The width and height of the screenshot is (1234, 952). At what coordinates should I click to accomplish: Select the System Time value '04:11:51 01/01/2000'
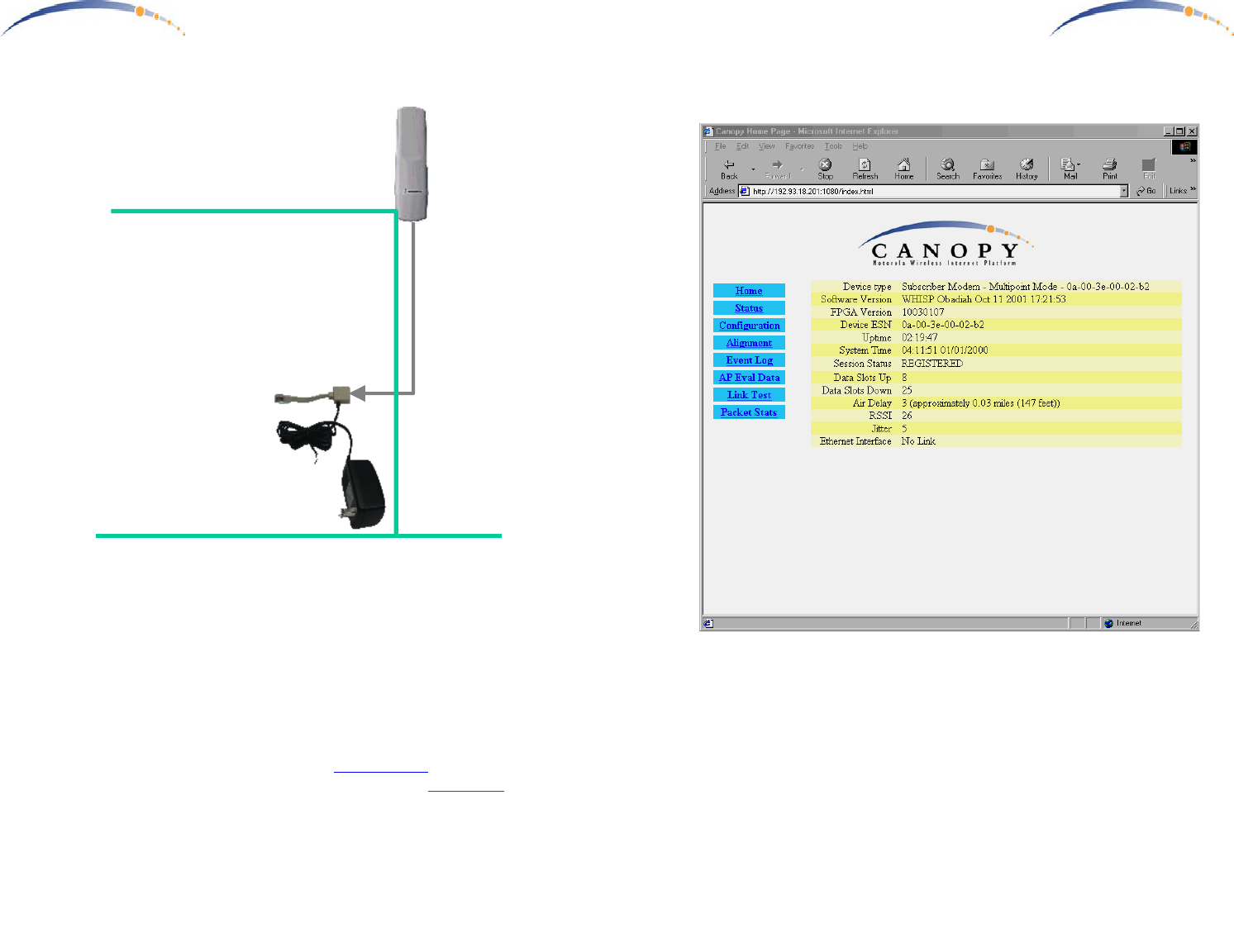(x=945, y=350)
